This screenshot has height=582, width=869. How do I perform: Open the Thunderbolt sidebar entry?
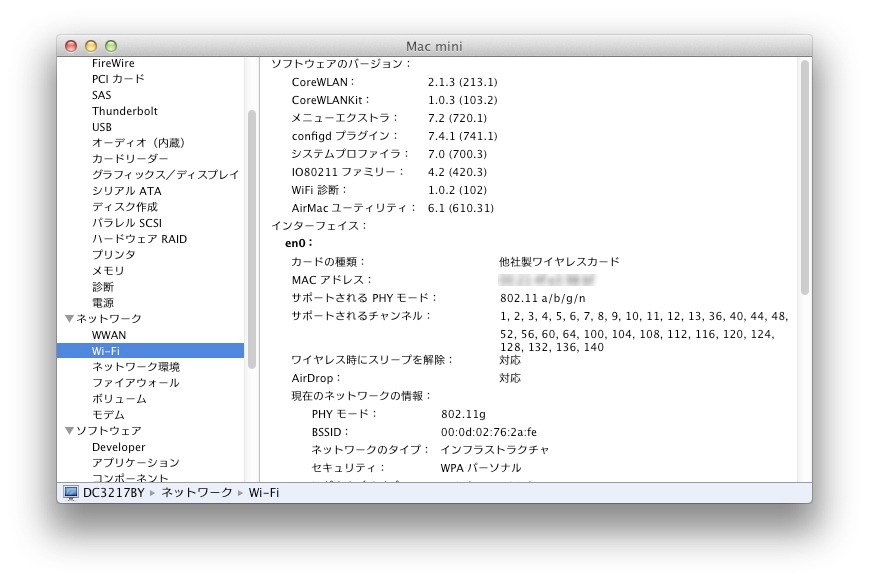point(125,111)
